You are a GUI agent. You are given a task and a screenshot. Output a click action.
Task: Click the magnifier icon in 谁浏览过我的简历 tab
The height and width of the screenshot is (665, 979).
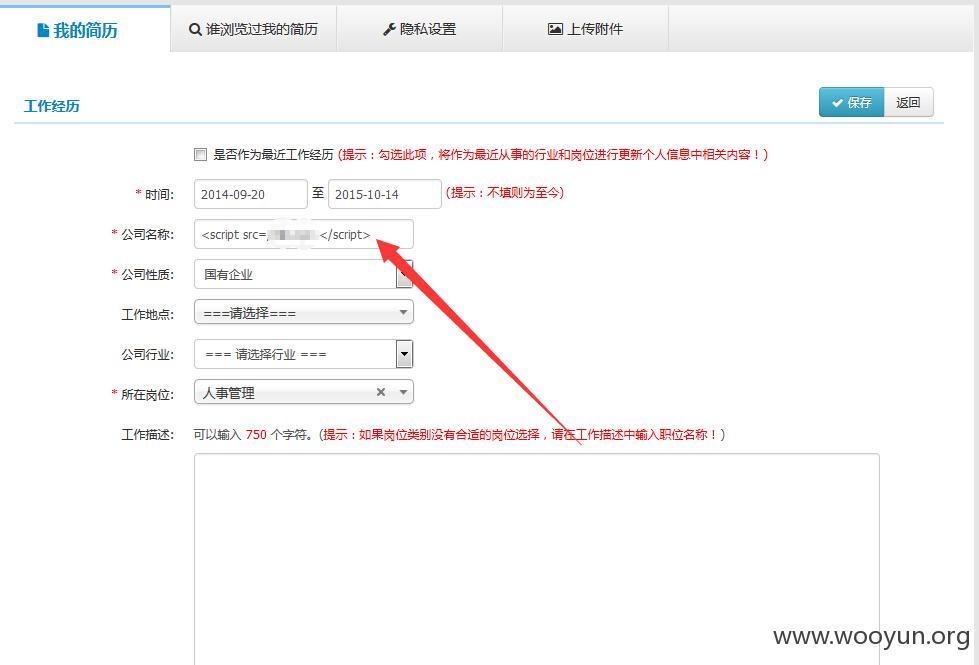(x=195, y=29)
